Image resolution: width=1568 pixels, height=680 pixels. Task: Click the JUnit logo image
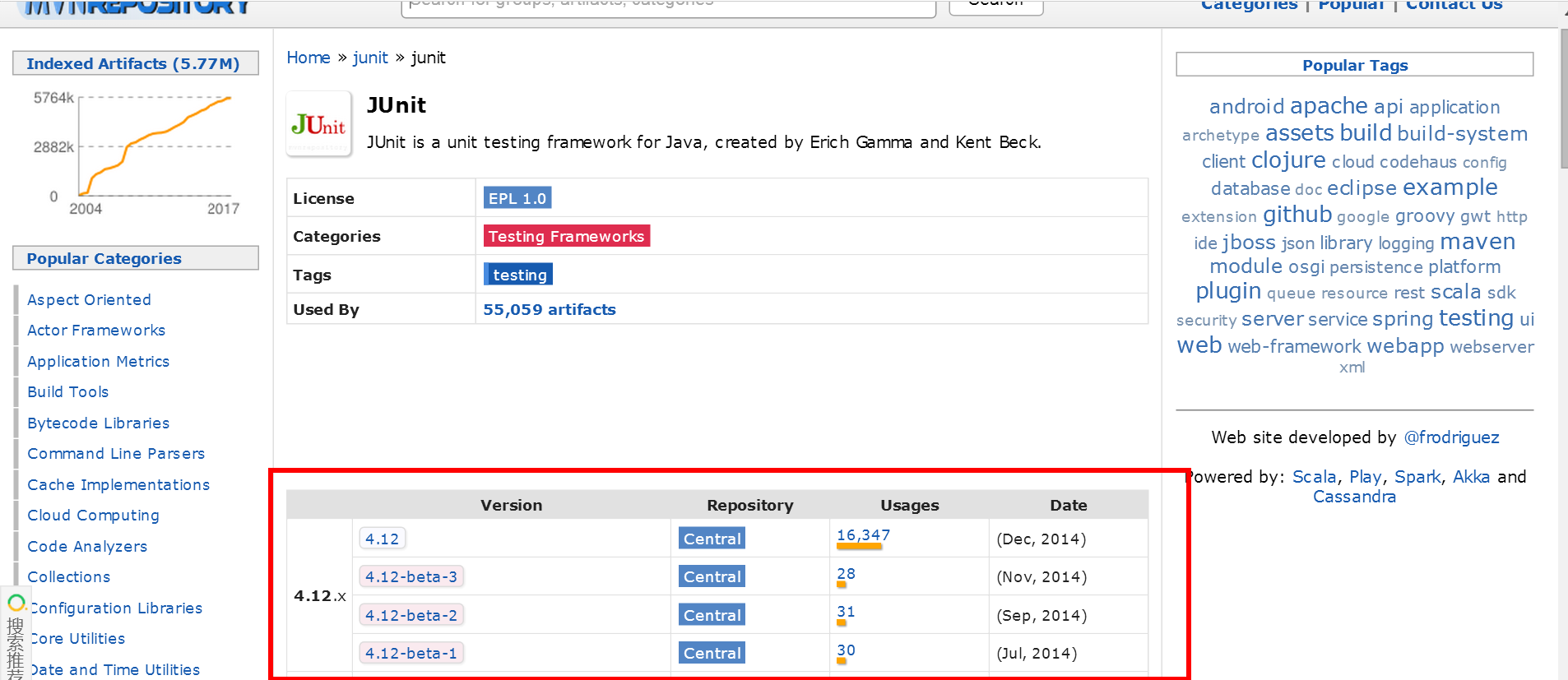[x=318, y=124]
